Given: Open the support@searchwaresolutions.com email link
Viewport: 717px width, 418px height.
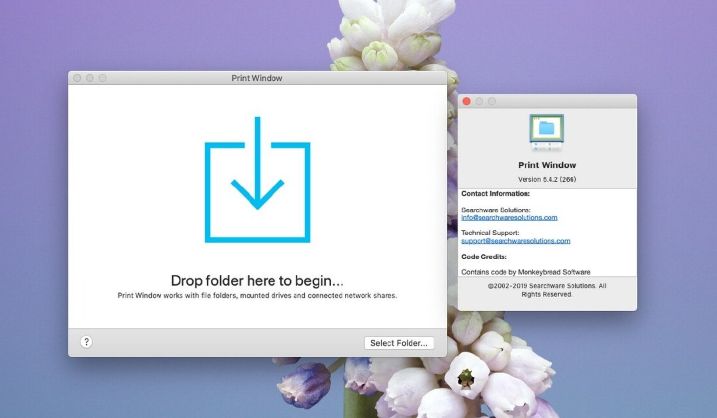Looking at the screenshot, I should 515,241.
